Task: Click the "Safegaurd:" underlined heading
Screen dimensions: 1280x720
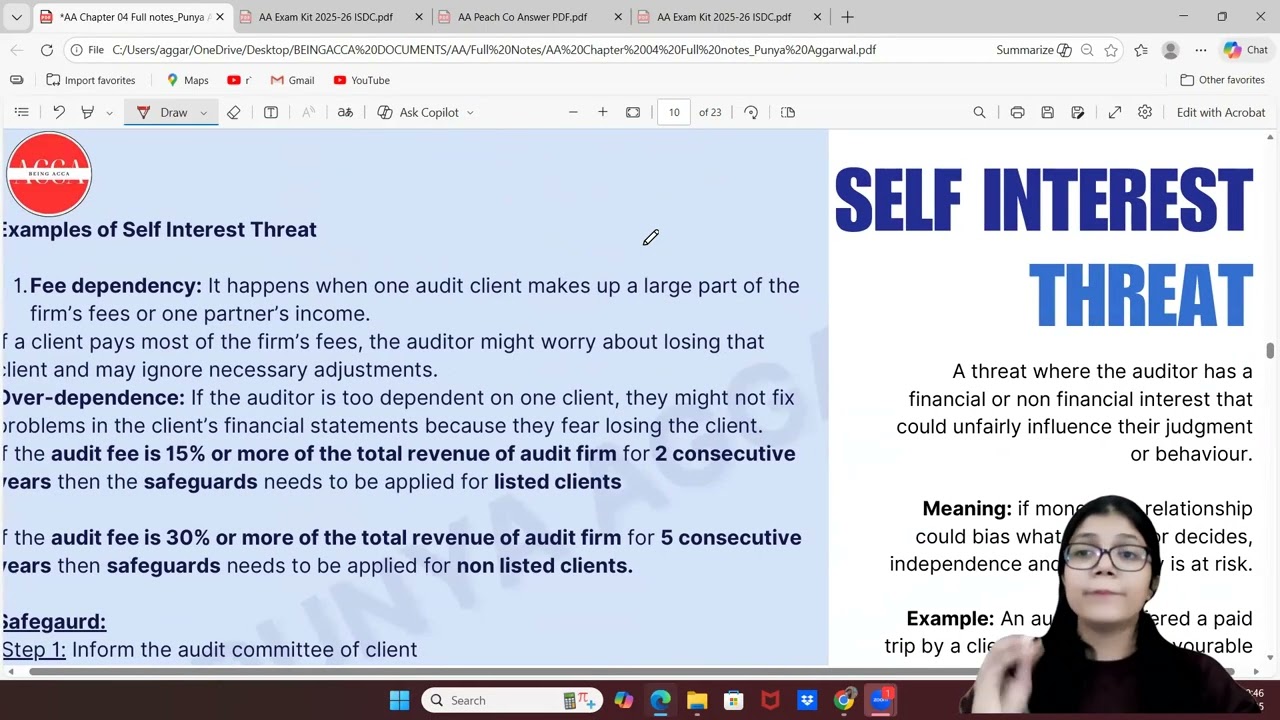Action: (53, 621)
